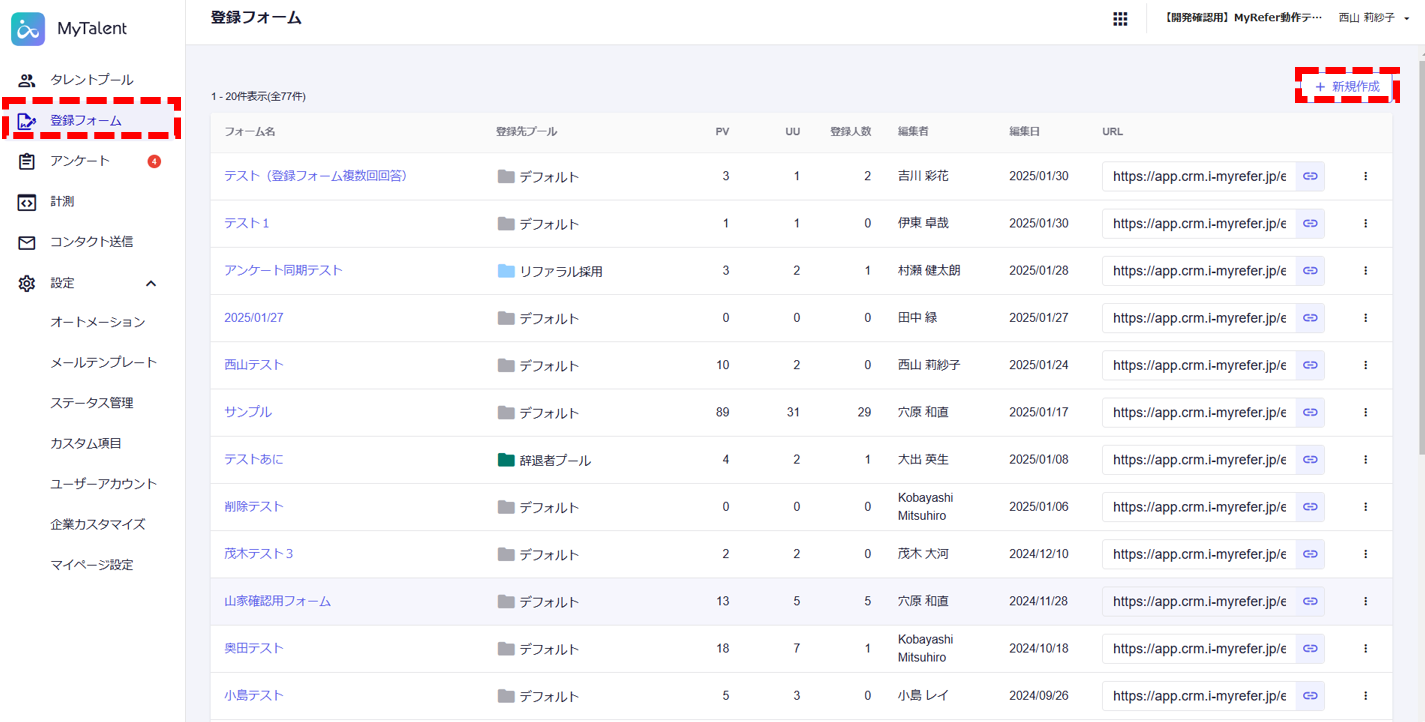
Task: Copy link for サンプル form URL
Action: 1310,412
